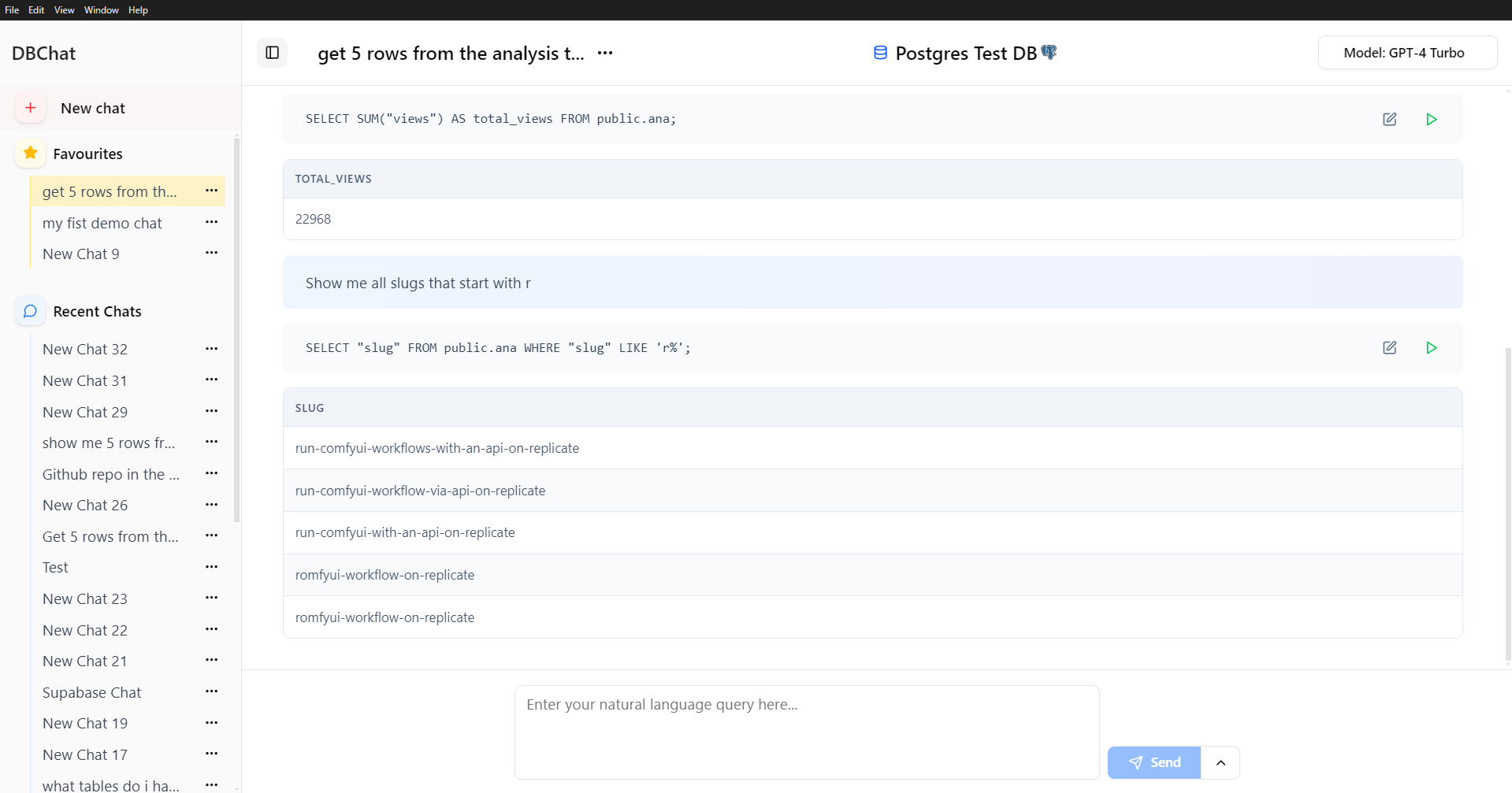Collapse the sidebar using the panel toggle icon
Viewport: 1512px width, 793px height.
(272, 53)
